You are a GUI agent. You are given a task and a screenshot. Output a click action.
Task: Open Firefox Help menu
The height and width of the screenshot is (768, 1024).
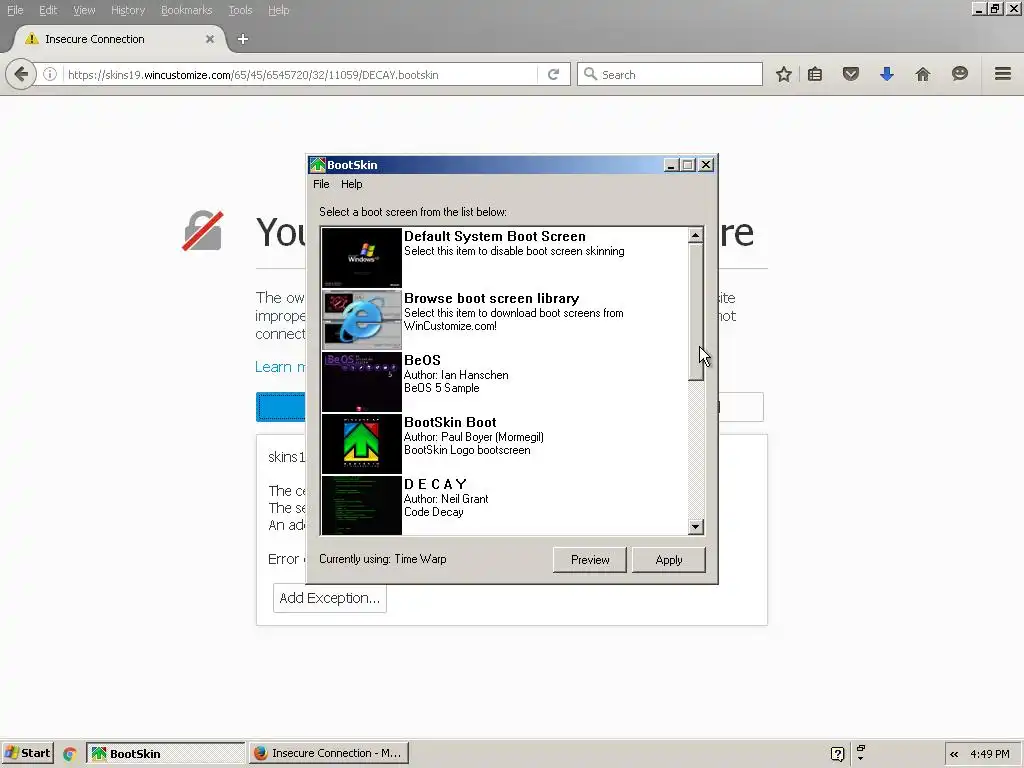pyautogui.click(x=278, y=10)
